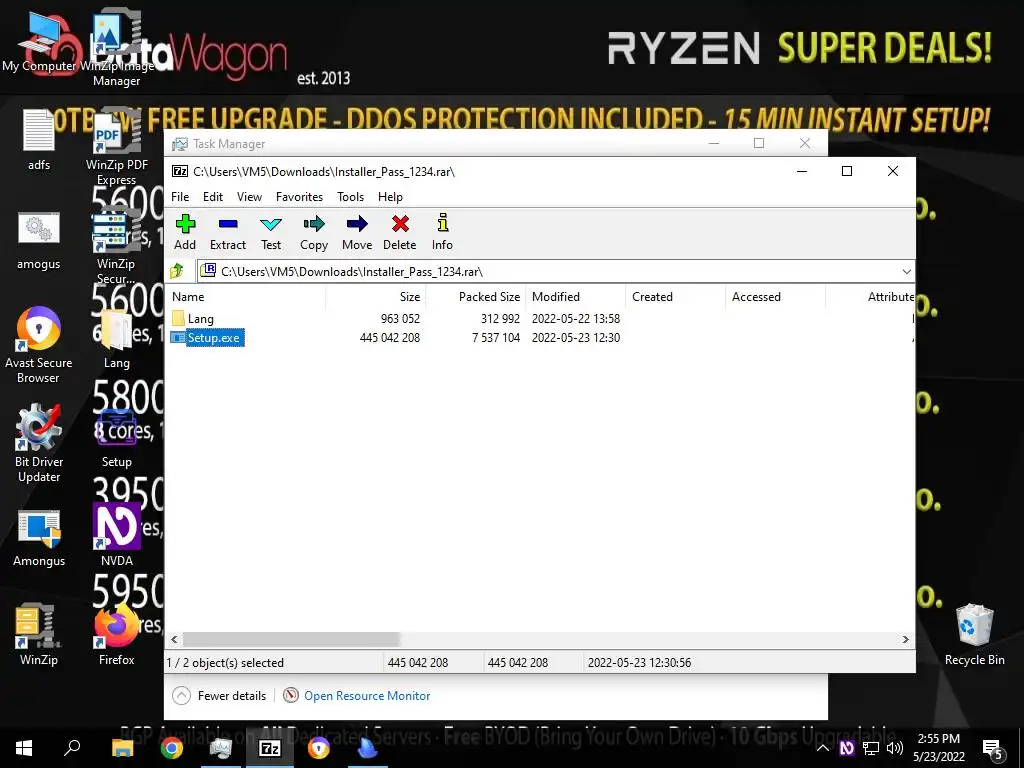Select the Setup desktop icon
The width and height of the screenshot is (1024, 768).
coord(116,438)
